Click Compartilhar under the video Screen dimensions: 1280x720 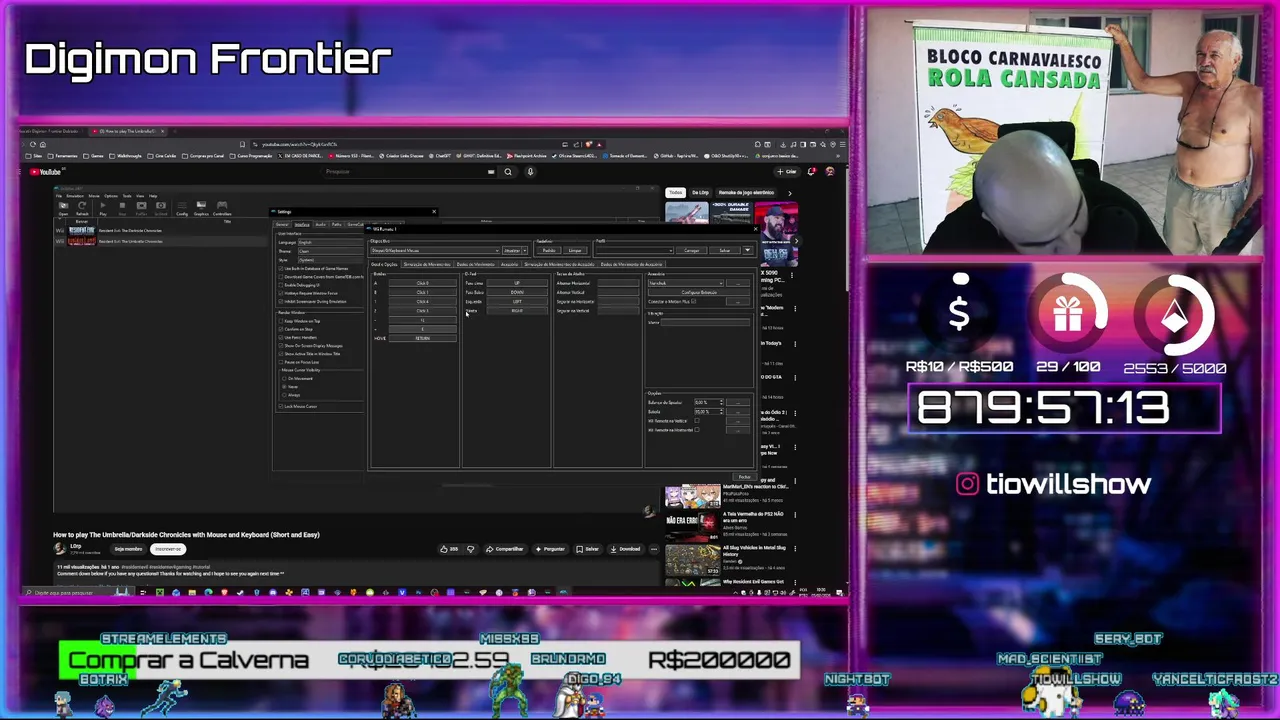tap(505, 549)
